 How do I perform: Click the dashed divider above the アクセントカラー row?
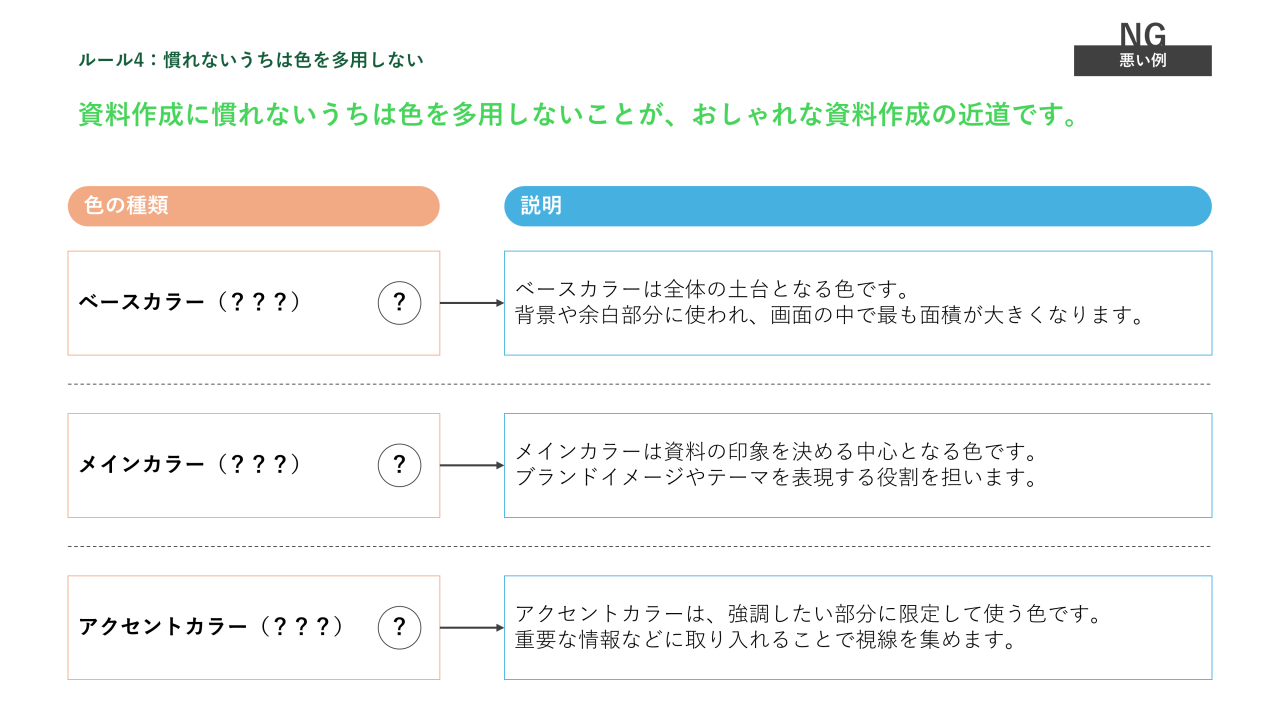[x=639, y=547]
